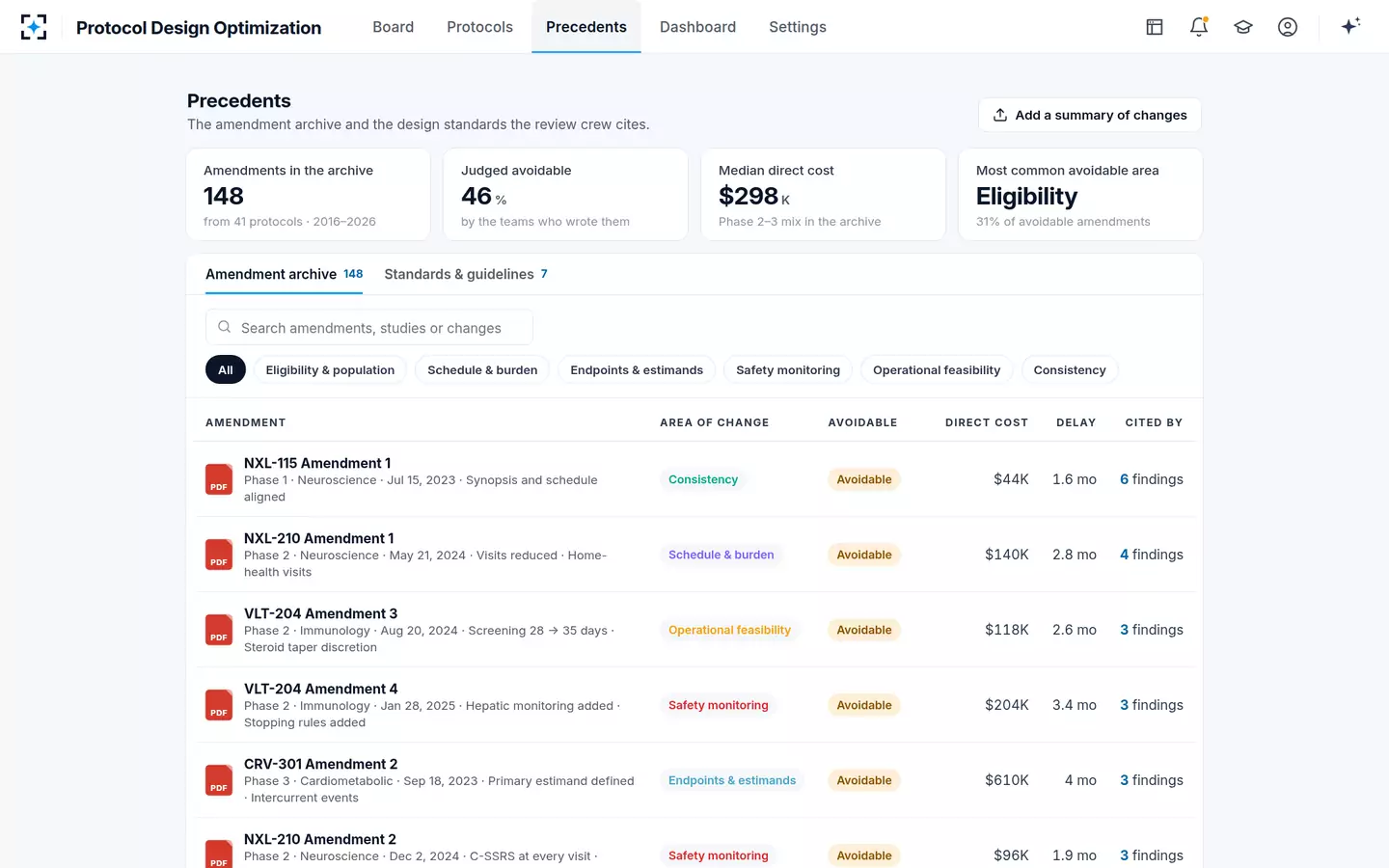Screen dimensions: 1389x868
Task: Go to the Protocols tab
Action: [x=479, y=27]
